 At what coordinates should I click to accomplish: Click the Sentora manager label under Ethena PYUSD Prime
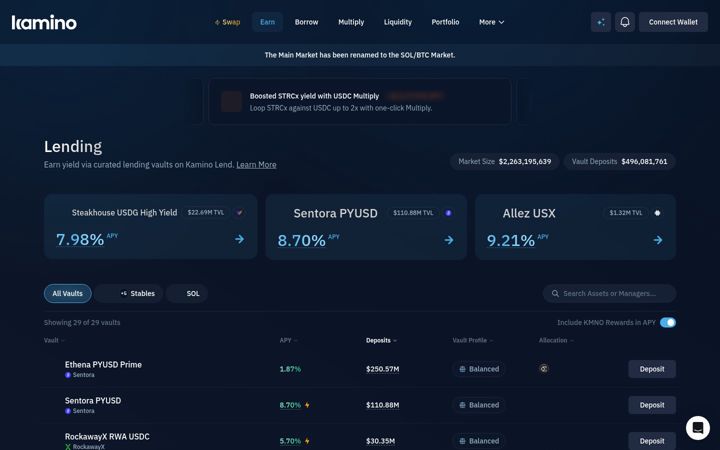pos(80,375)
